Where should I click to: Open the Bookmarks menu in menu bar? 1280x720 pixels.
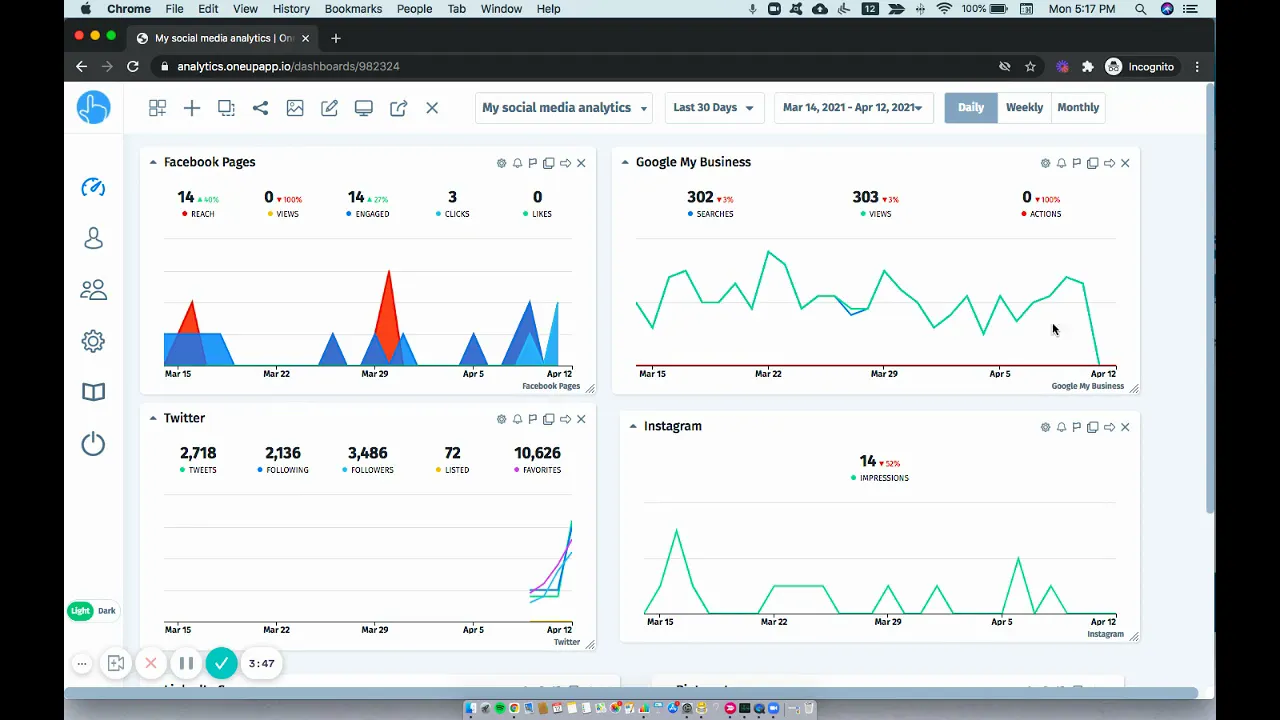tap(353, 9)
